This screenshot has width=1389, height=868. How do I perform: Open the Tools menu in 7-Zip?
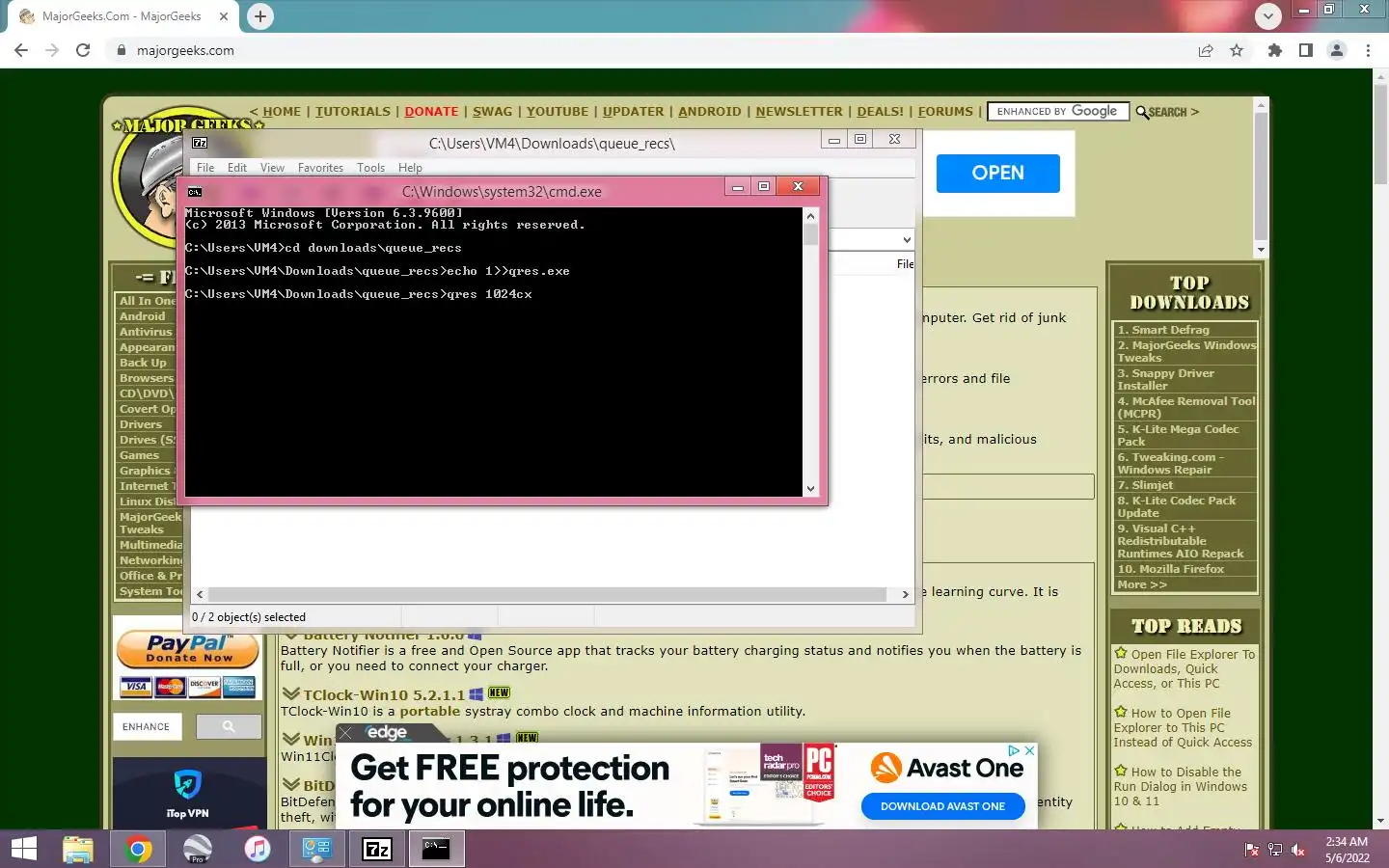(x=370, y=168)
